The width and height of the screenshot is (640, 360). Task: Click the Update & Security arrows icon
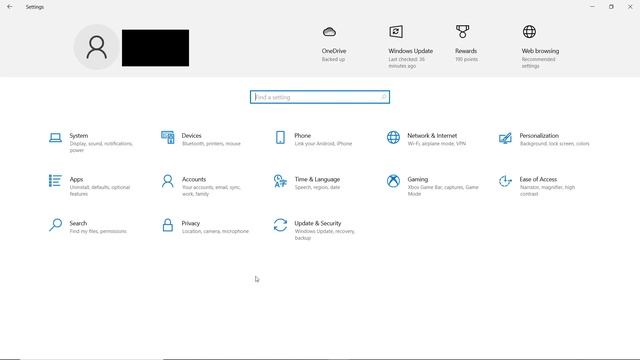(280, 225)
